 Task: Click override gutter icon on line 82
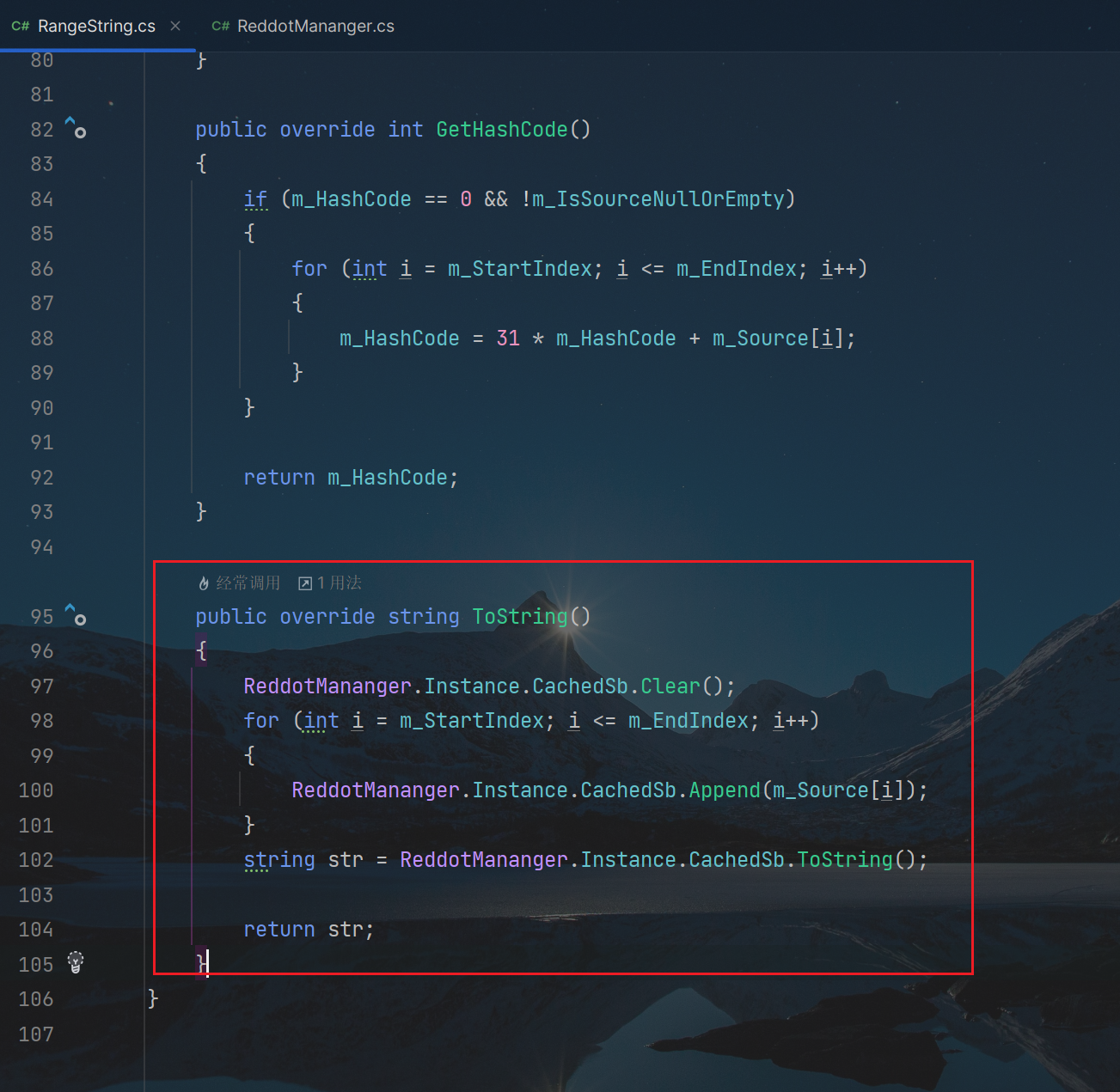[x=76, y=127]
